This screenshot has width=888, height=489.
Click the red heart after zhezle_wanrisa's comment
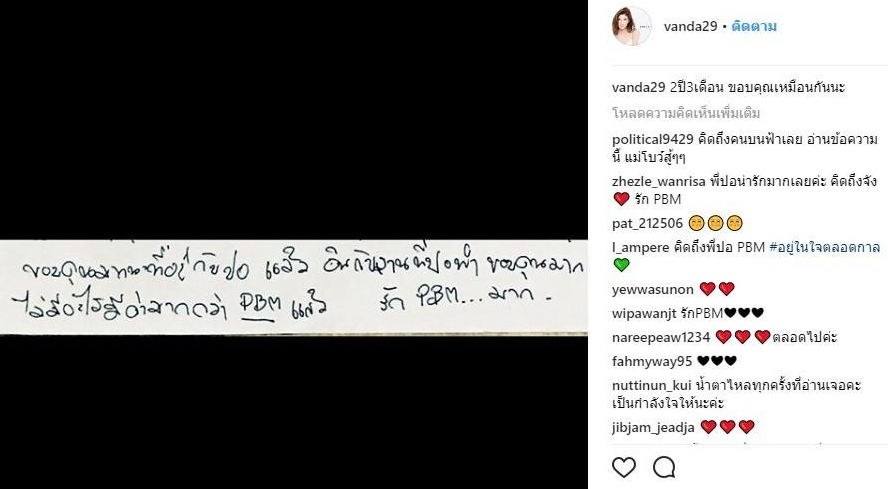click(621, 199)
